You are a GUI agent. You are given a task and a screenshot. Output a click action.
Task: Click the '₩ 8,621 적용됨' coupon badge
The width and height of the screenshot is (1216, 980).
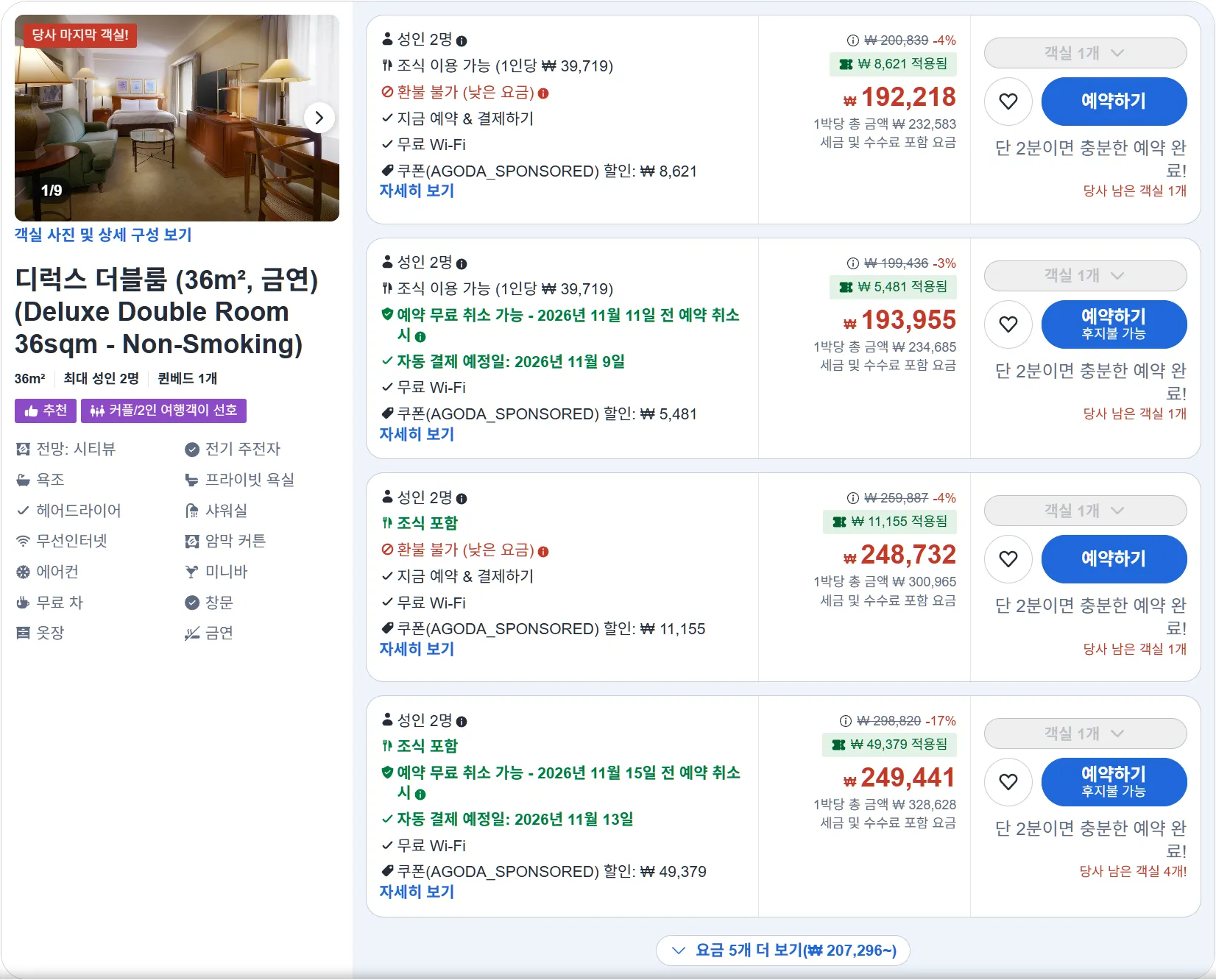(894, 64)
